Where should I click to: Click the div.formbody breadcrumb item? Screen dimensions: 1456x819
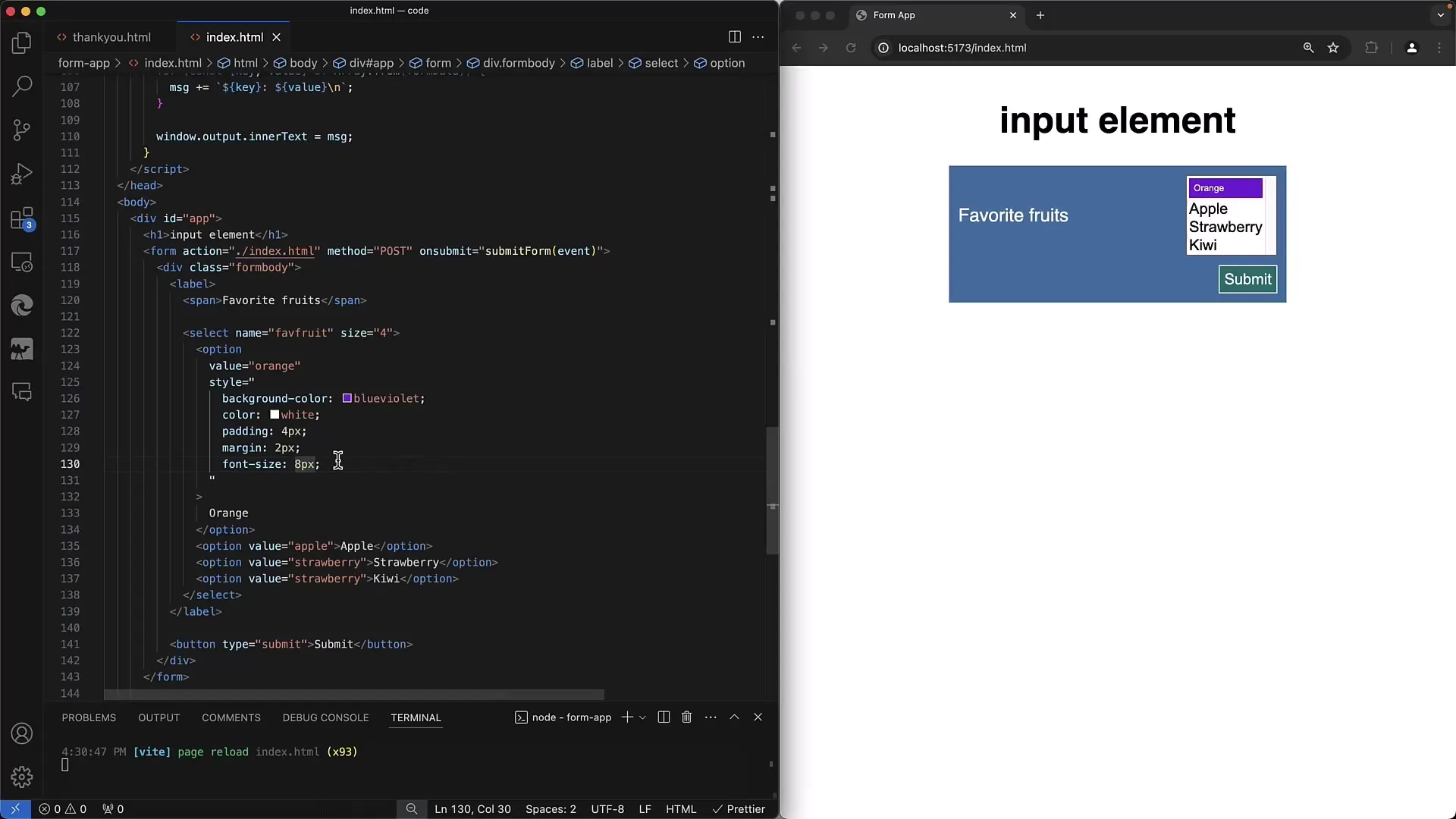click(x=511, y=63)
